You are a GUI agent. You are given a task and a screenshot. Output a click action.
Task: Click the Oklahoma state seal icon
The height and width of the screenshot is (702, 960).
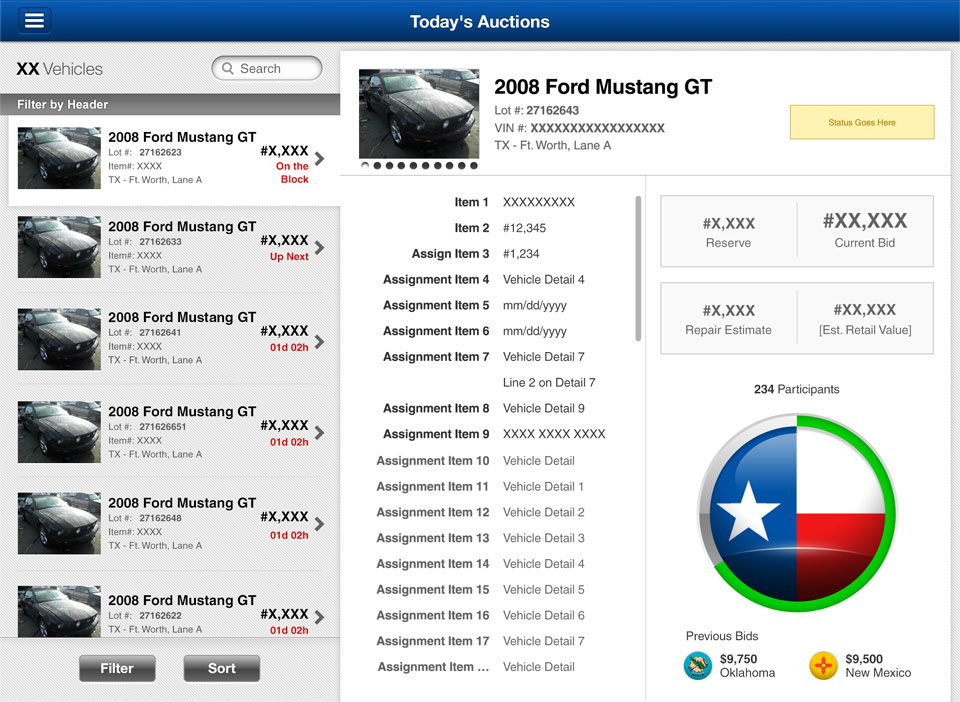[x=697, y=665]
